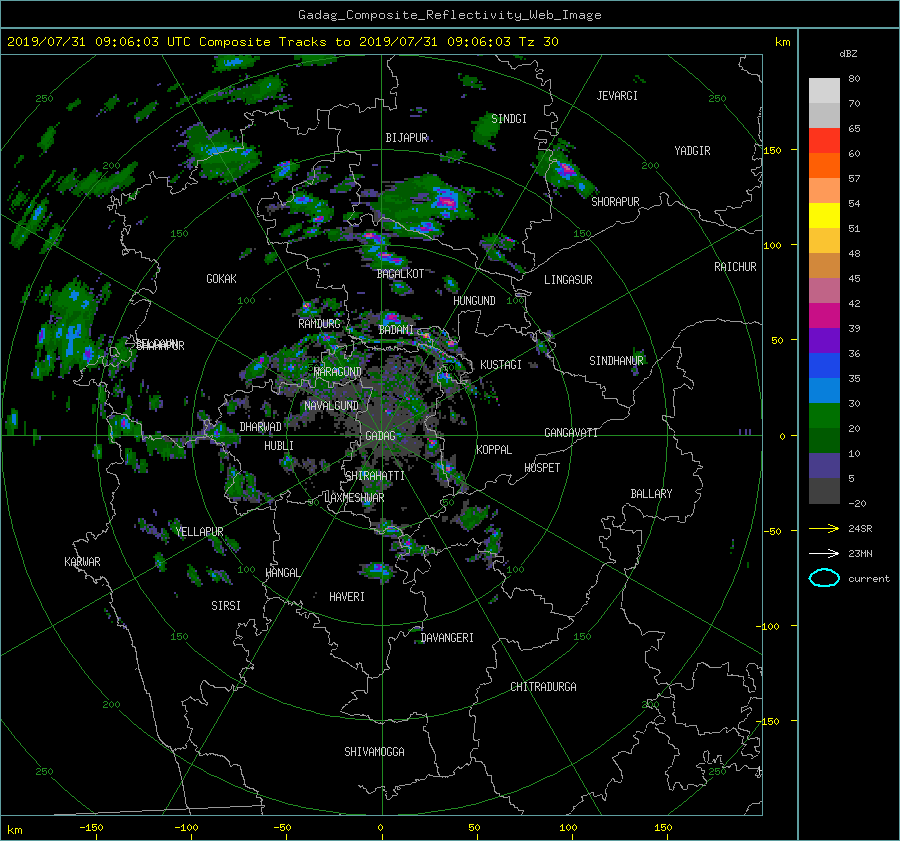The width and height of the screenshot is (900, 841).
Task: Select the orange 57-60 dBZ color swatch
Action: tap(824, 166)
